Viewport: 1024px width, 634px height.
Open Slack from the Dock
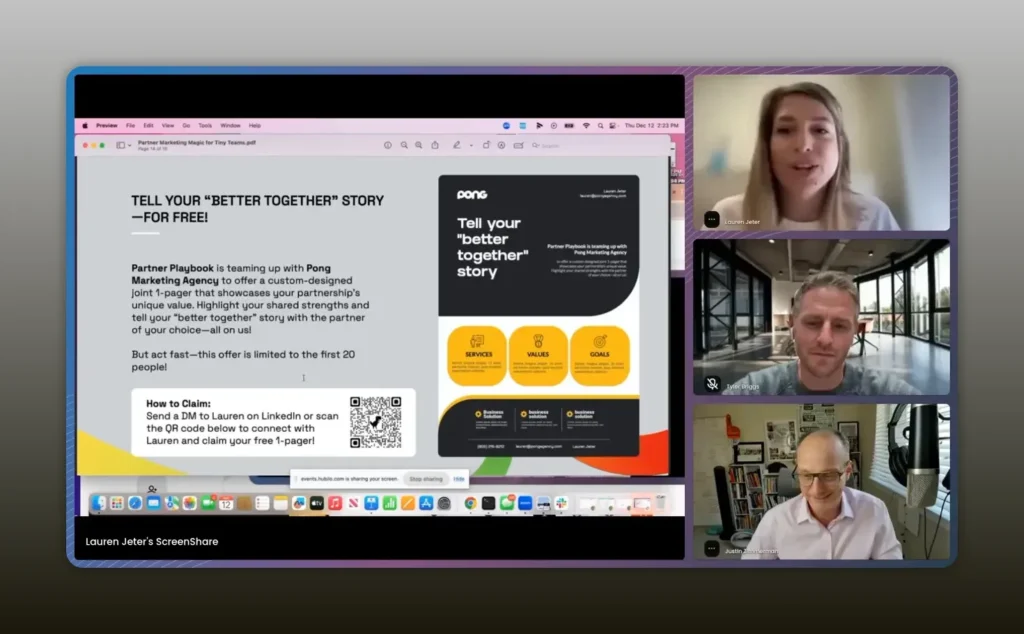(x=562, y=503)
